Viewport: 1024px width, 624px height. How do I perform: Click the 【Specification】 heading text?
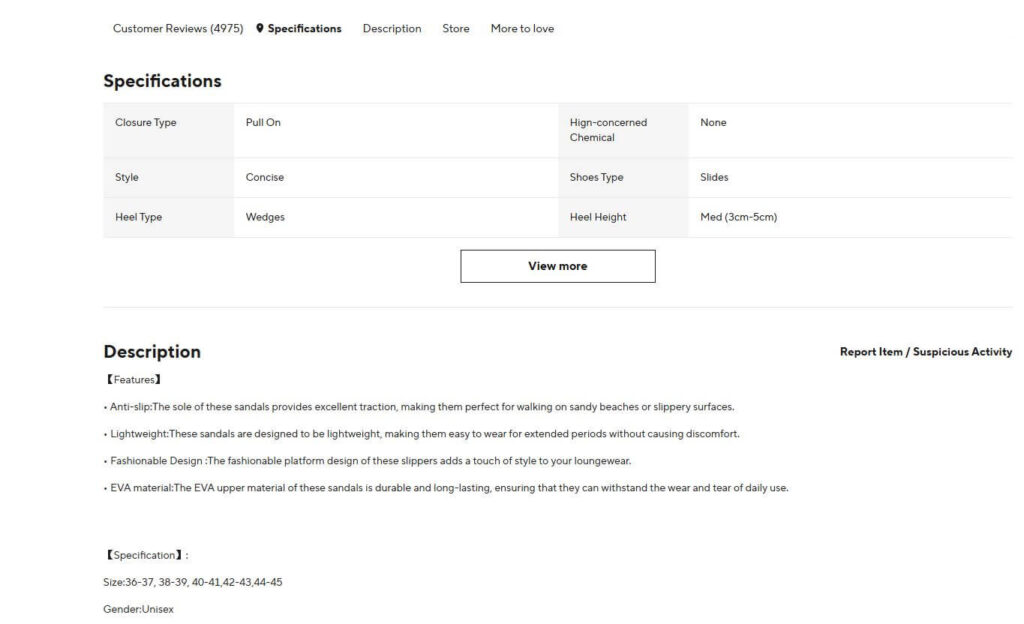pos(146,555)
